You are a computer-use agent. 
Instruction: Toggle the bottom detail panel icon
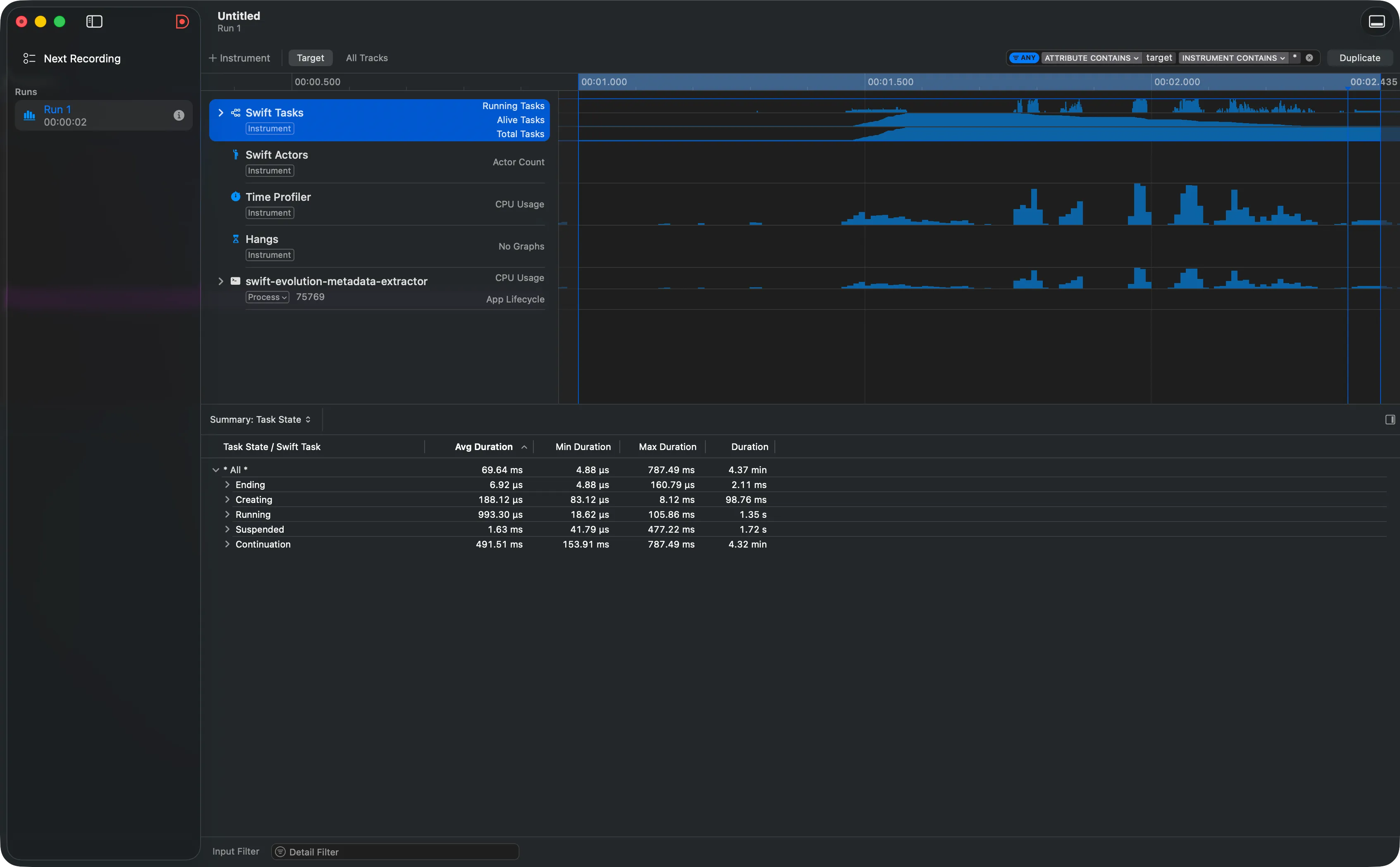coord(1377,22)
